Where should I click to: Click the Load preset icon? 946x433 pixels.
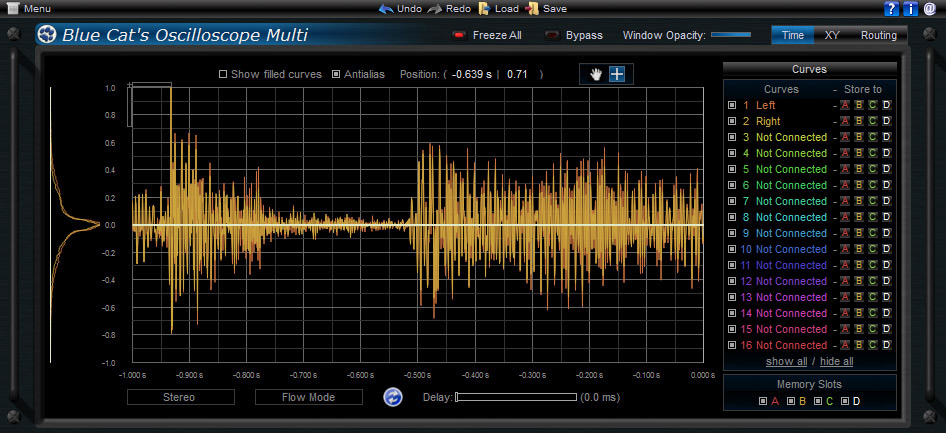click(x=484, y=9)
